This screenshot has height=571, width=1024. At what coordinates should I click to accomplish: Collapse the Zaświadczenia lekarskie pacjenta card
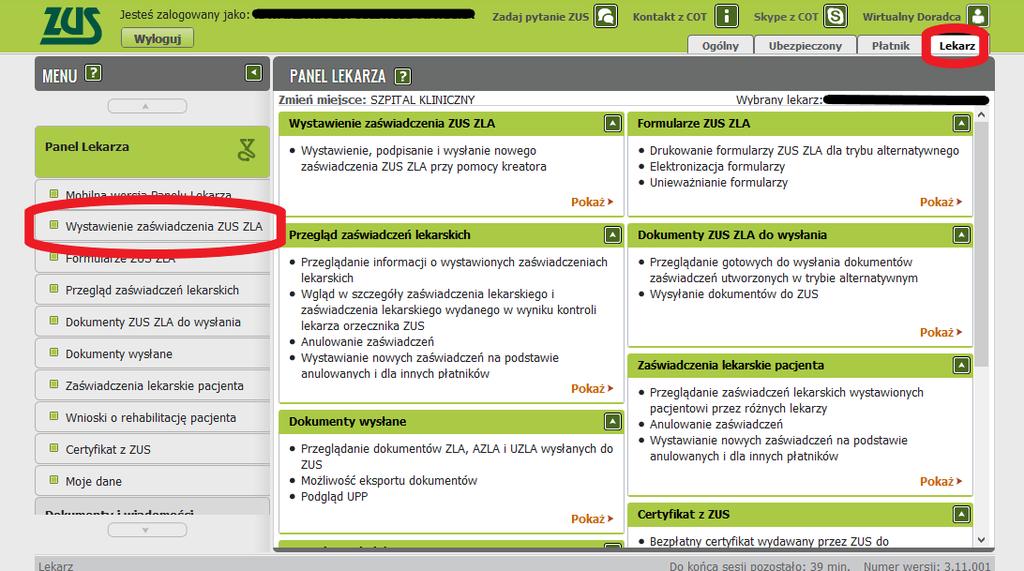(x=961, y=365)
